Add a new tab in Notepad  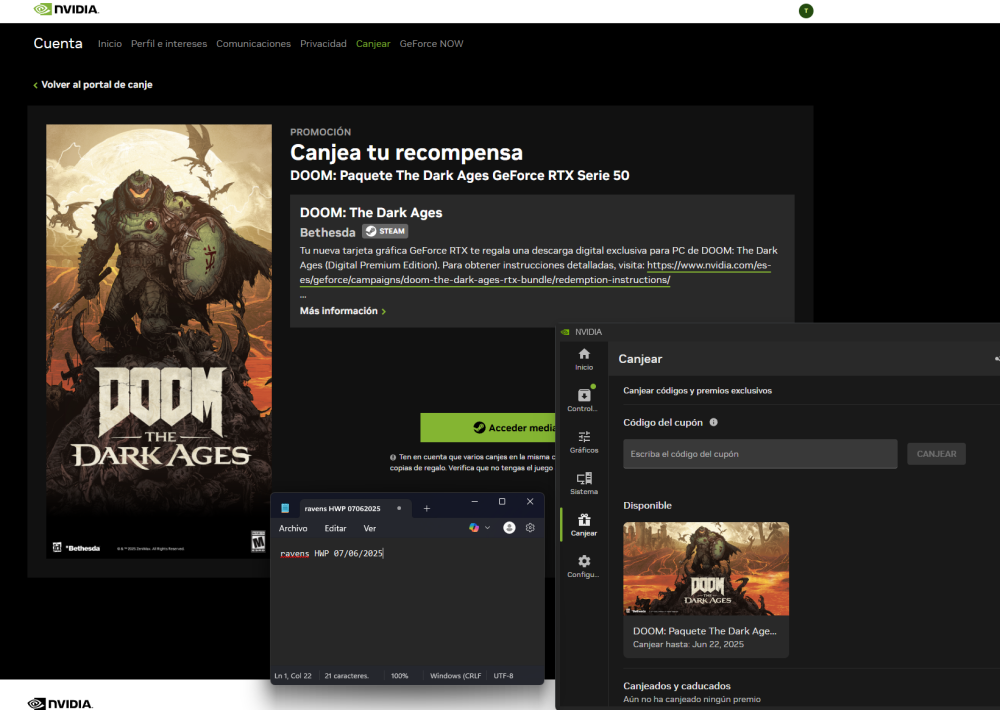[x=427, y=508]
